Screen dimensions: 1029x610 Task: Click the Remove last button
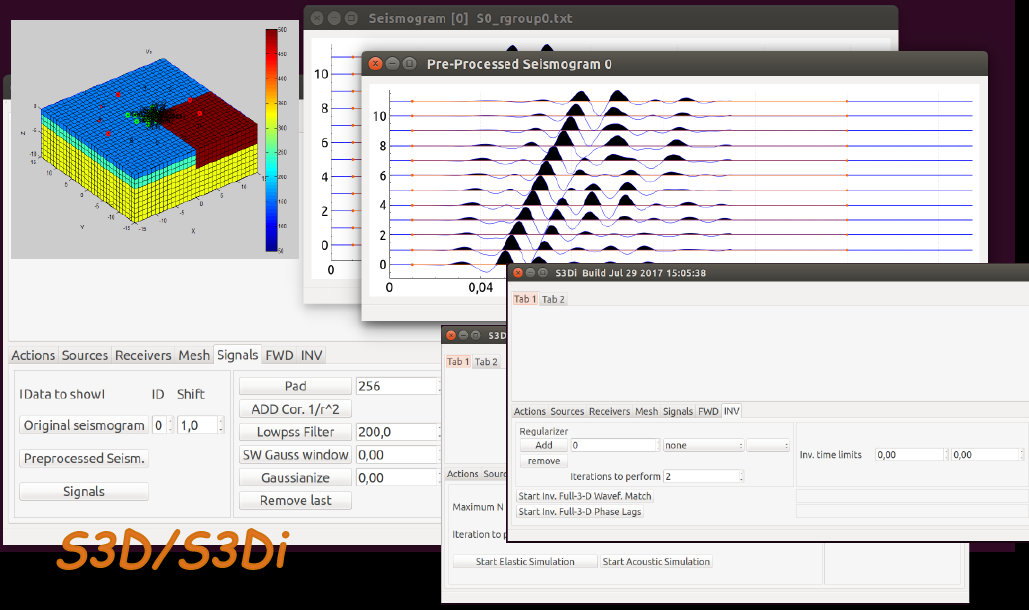click(295, 500)
